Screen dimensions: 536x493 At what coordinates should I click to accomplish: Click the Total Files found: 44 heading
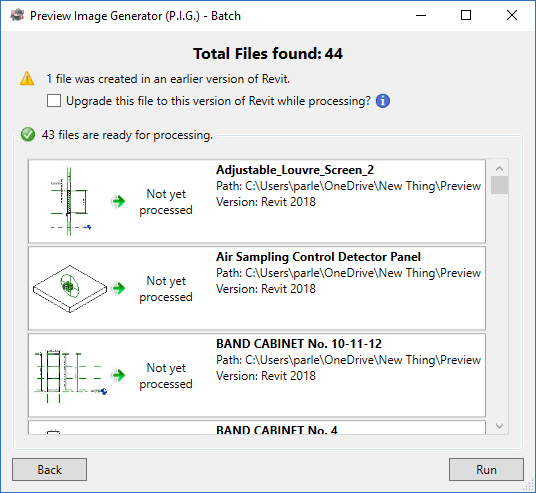pos(268,54)
